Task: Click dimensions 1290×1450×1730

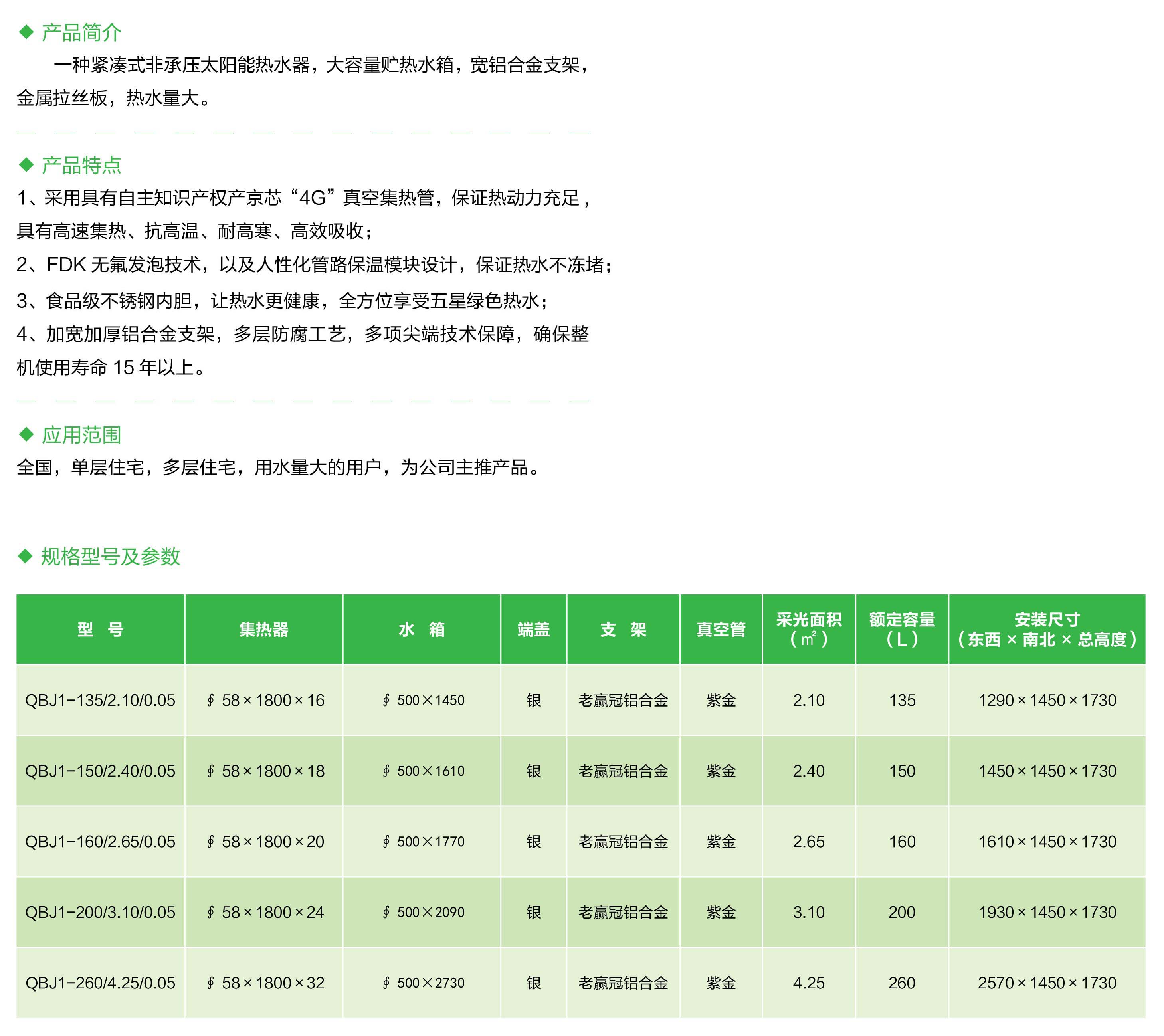Action: [1047, 700]
